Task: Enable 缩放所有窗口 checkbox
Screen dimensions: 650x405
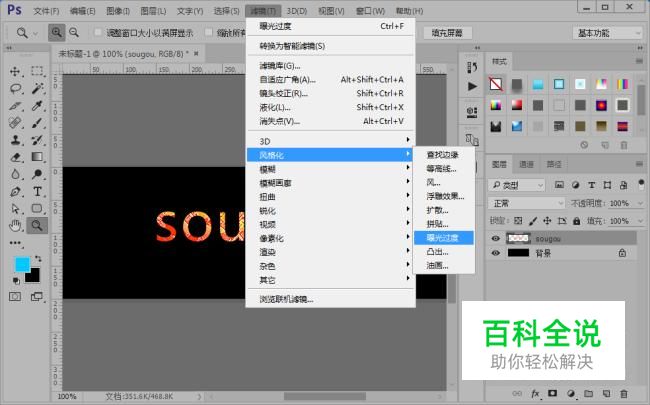Action: pyautogui.click(x=209, y=32)
